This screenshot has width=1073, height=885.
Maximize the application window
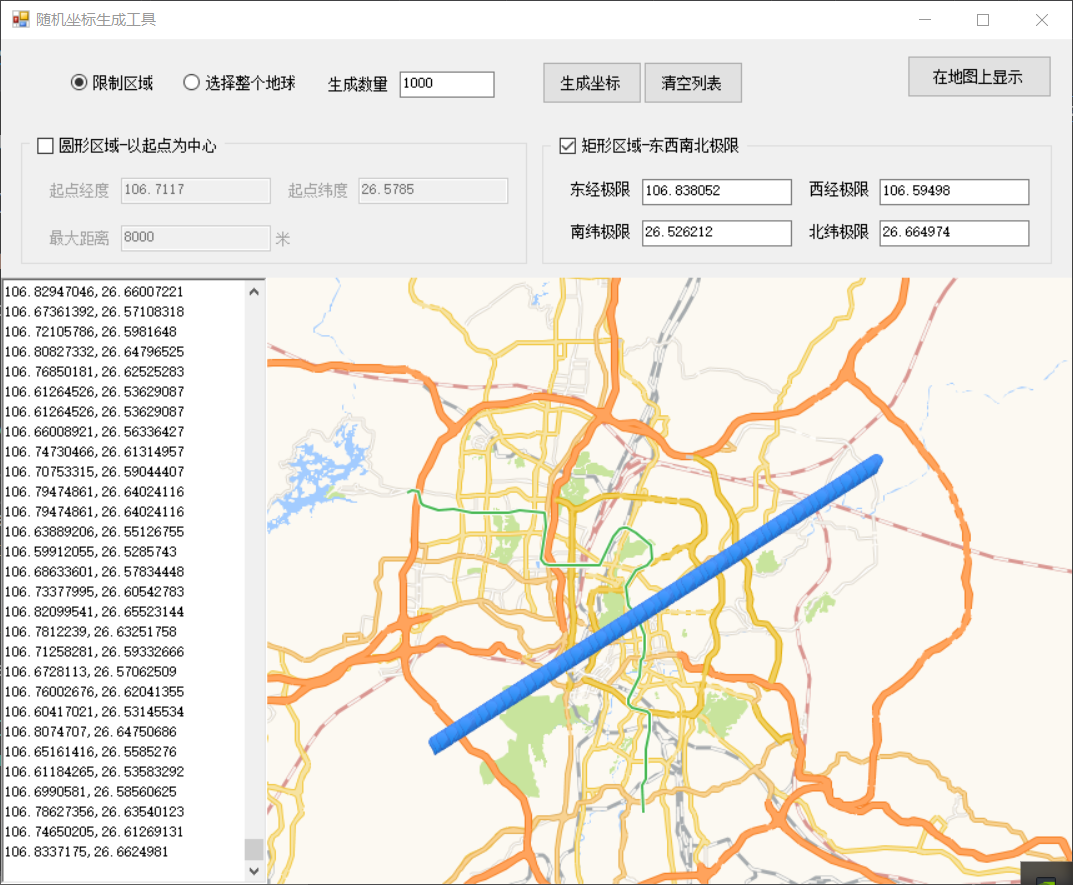[x=982, y=20]
